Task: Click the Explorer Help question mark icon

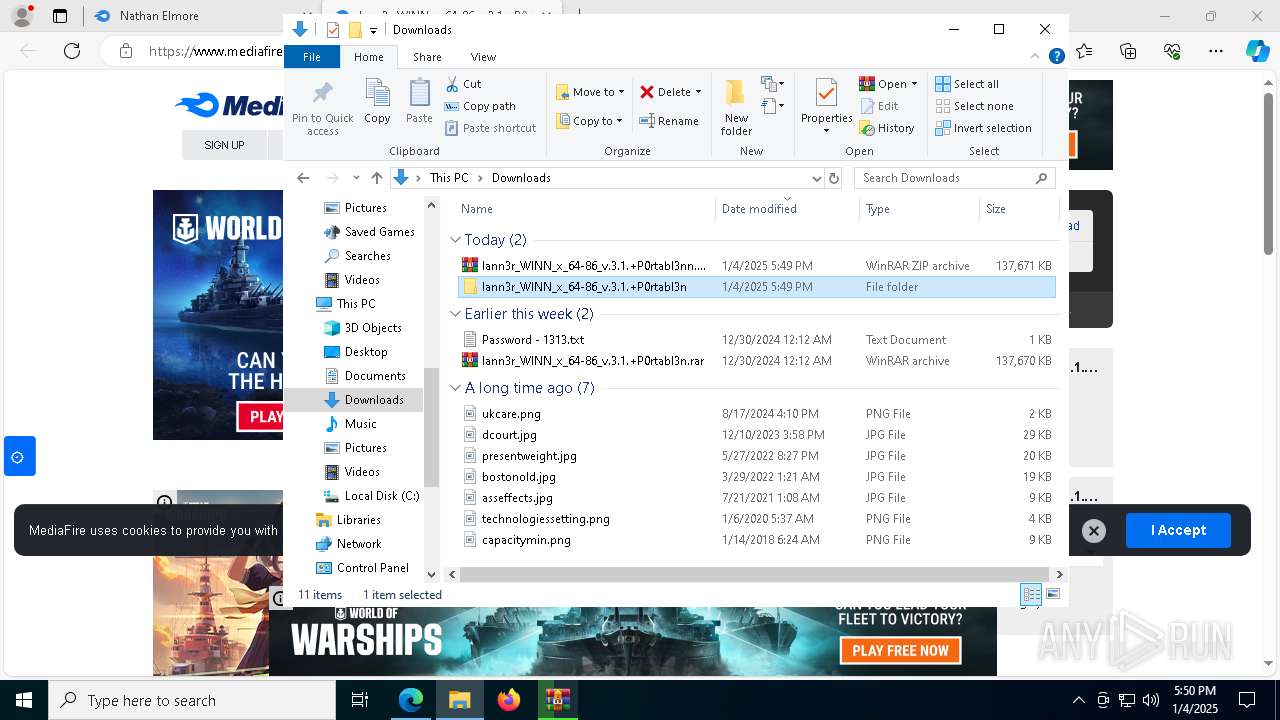Action: (1056, 57)
